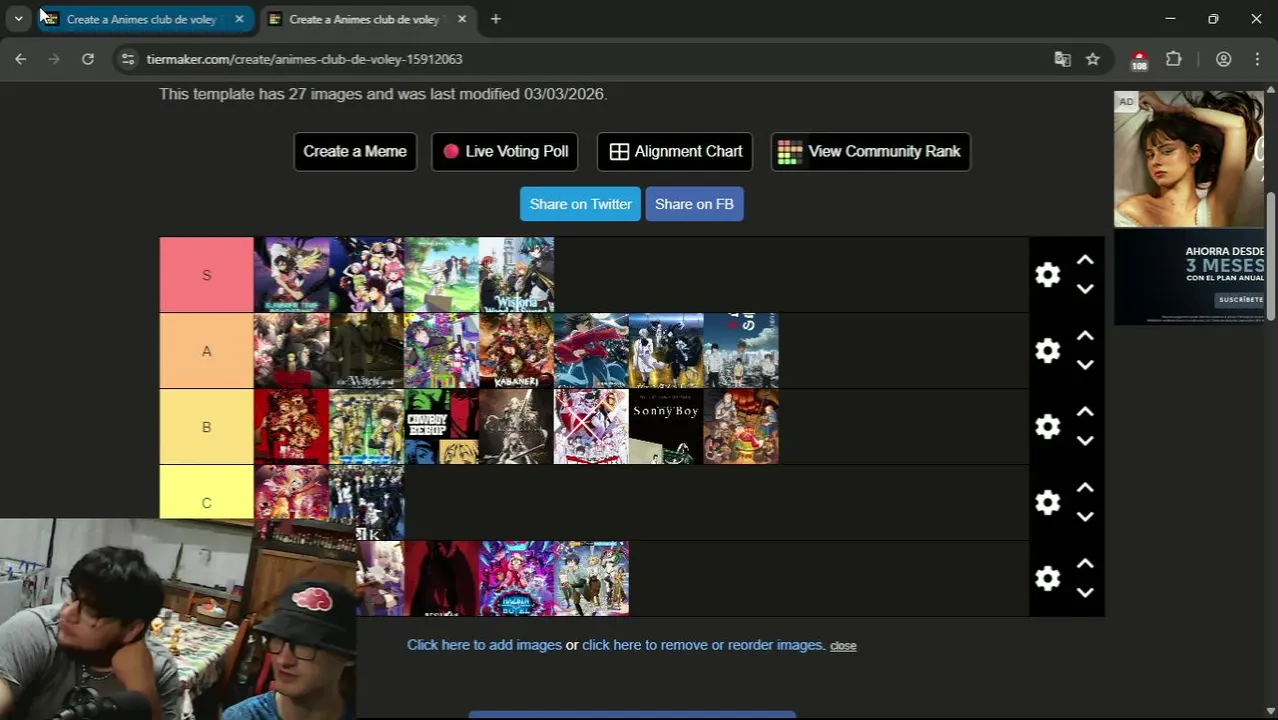This screenshot has width=1278, height=720.
Task: Select Cowboy Bebop thumbnail in B tier
Action: [441, 427]
